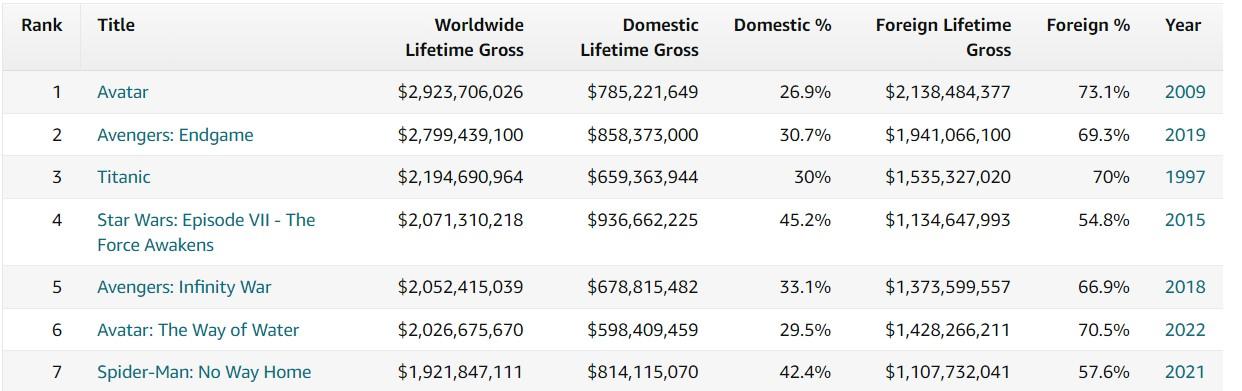Viewport: 1242px width, 391px height.
Task: Open Star Wars: Episode VII title link
Action: pos(206,232)
